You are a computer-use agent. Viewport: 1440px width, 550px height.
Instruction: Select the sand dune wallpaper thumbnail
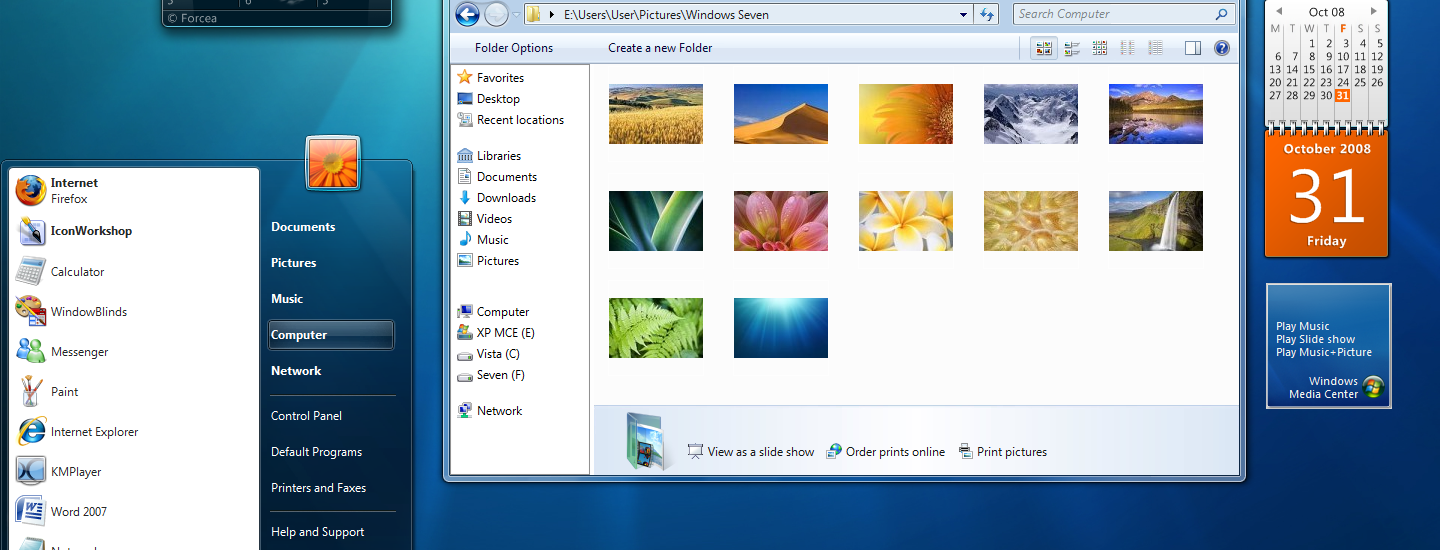click(x=780, y=114)
